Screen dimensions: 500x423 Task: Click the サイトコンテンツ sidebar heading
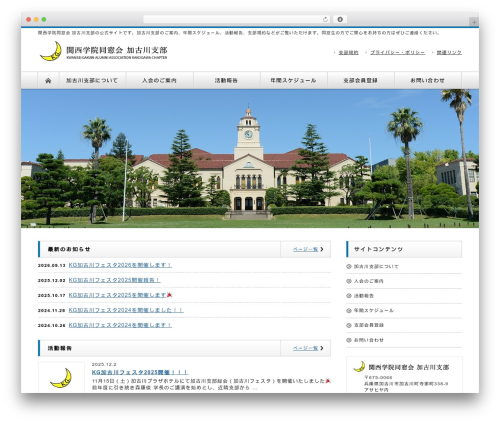(x=378, y=249)
